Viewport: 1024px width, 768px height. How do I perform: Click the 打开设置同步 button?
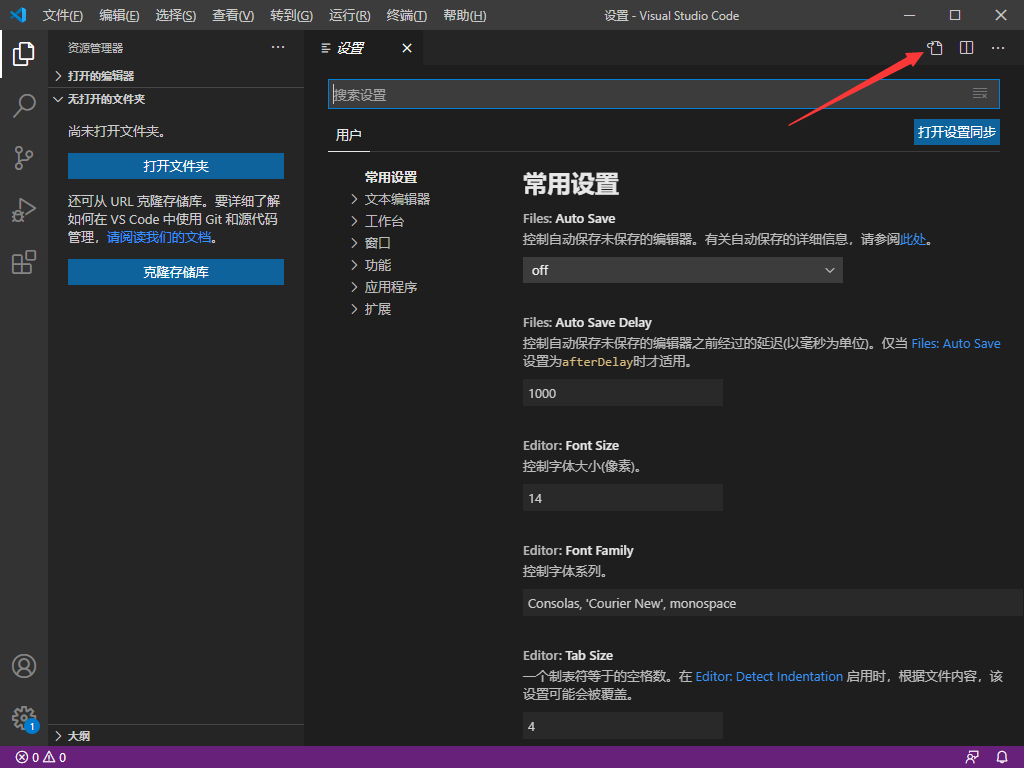(x=956, y=132)
